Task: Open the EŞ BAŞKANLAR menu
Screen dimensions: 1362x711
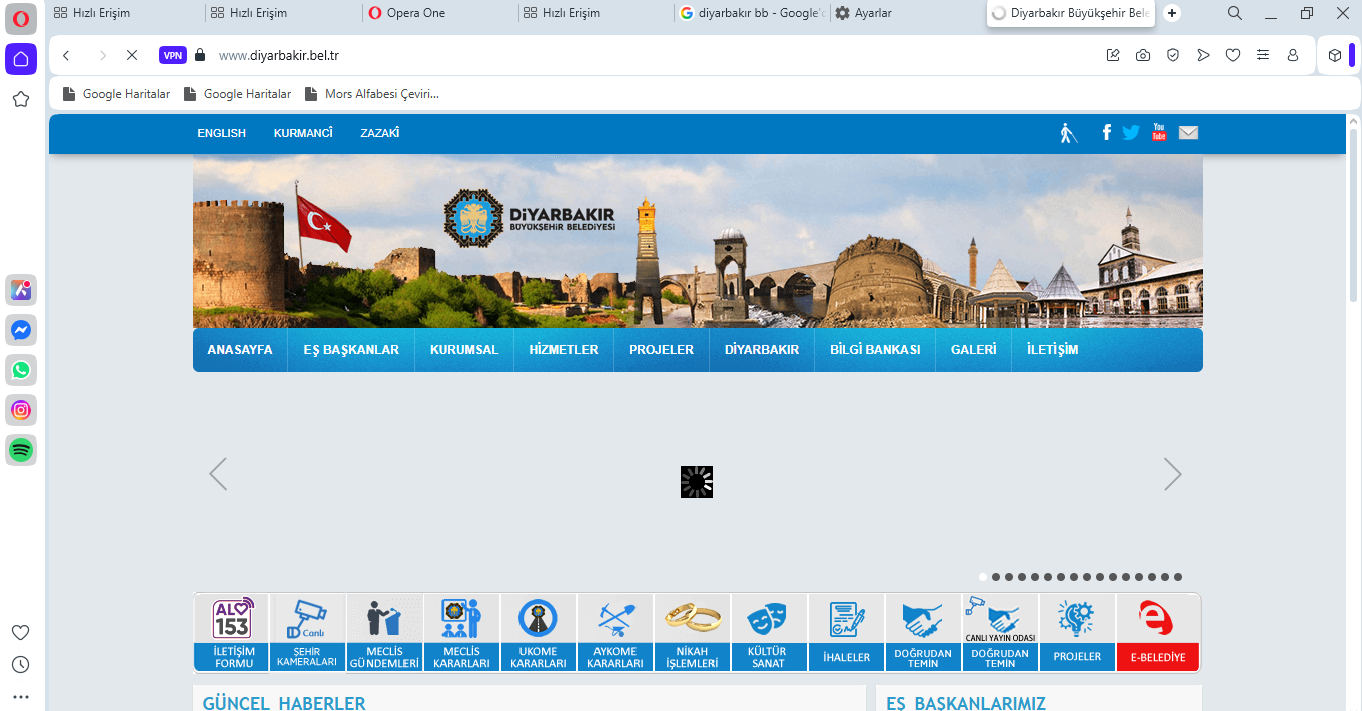Action: (x=351, y=350)
